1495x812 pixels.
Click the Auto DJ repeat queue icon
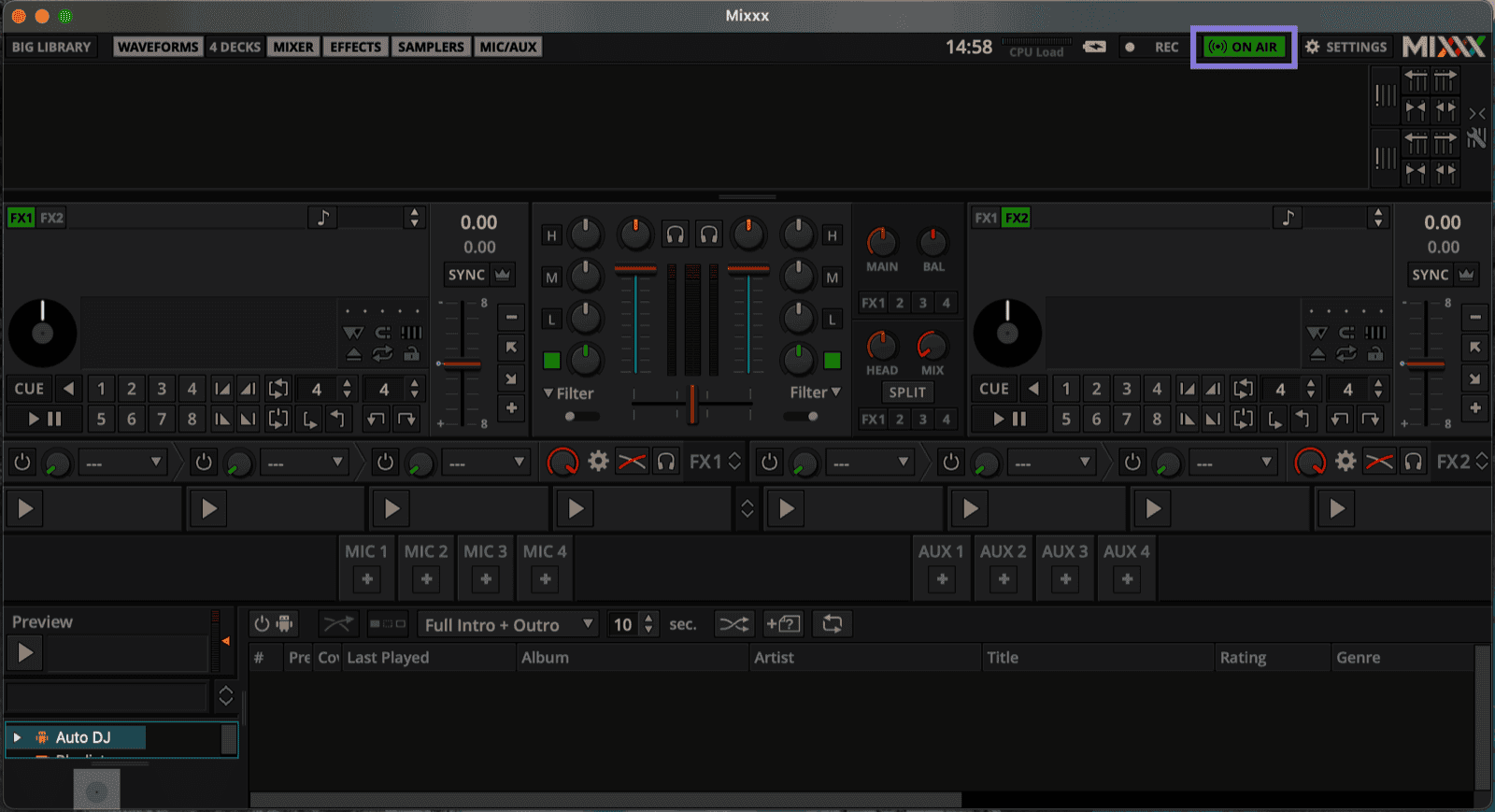pyautogui.click(x=833, y=624)
